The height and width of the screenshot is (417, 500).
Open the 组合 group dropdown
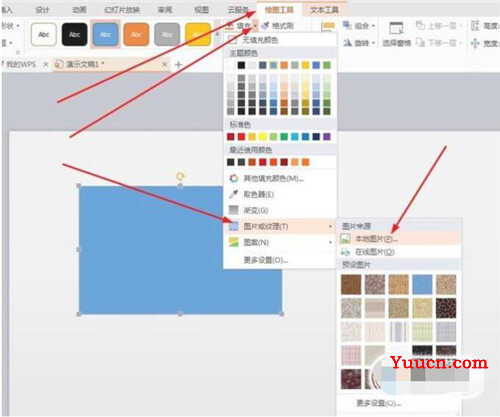(360, 25)
